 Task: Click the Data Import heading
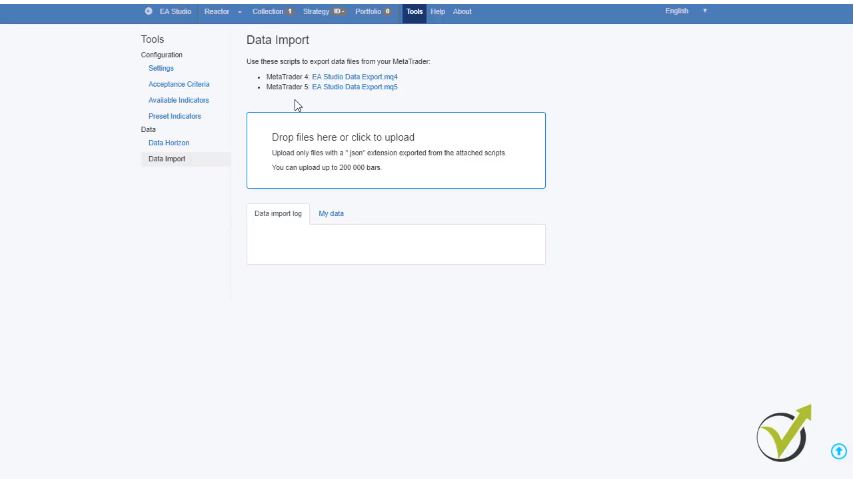click(278, 40)
